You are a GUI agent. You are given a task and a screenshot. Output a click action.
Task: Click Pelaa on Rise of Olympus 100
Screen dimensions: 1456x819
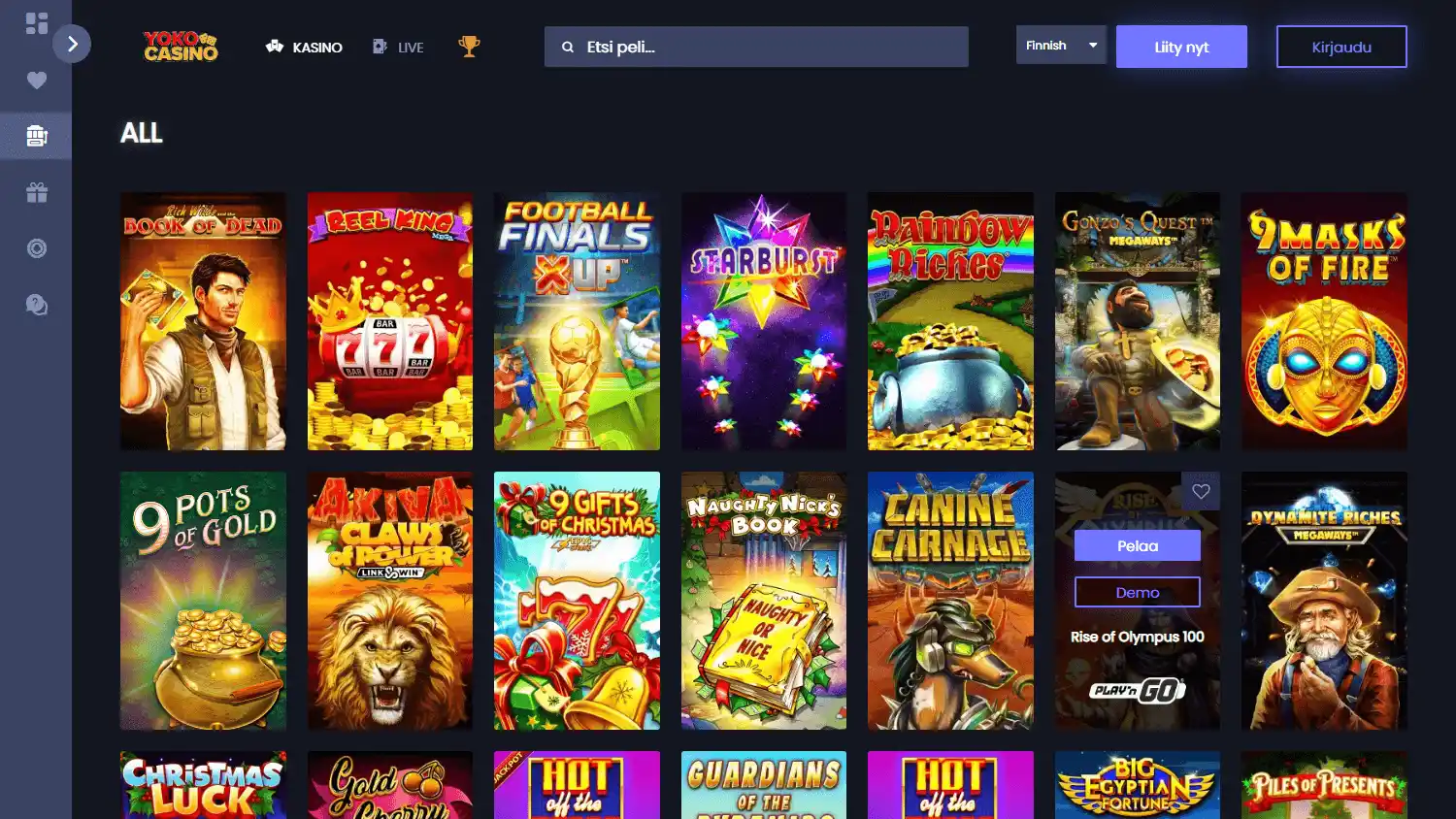[x=1138, y=545]
